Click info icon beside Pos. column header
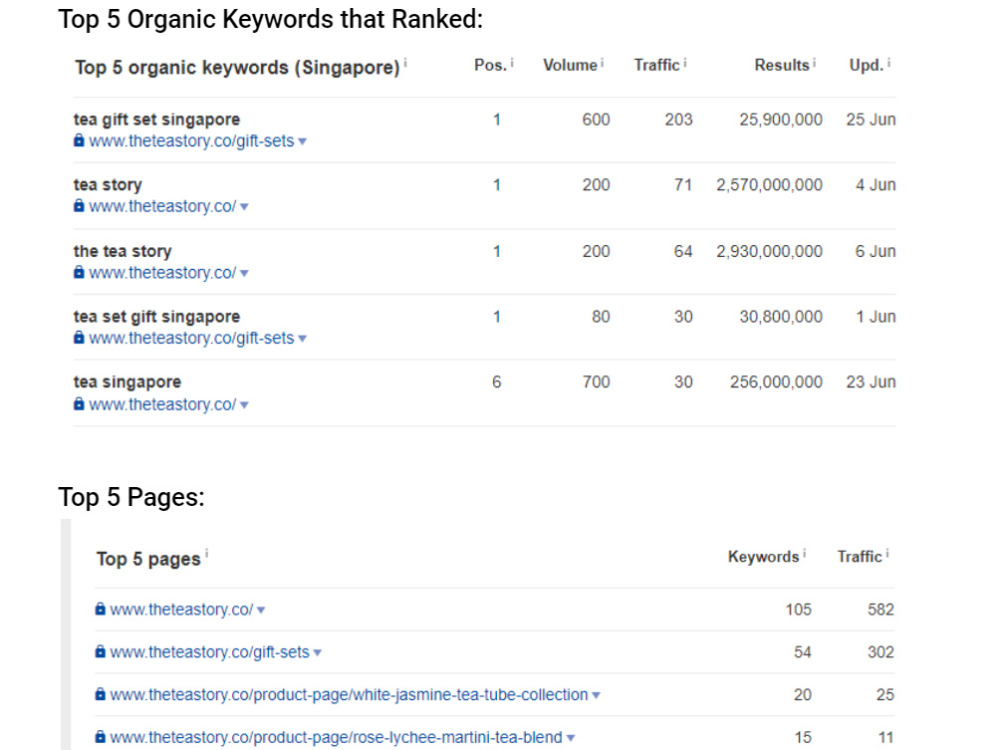 pyautogui.click(x=512, y=62)
